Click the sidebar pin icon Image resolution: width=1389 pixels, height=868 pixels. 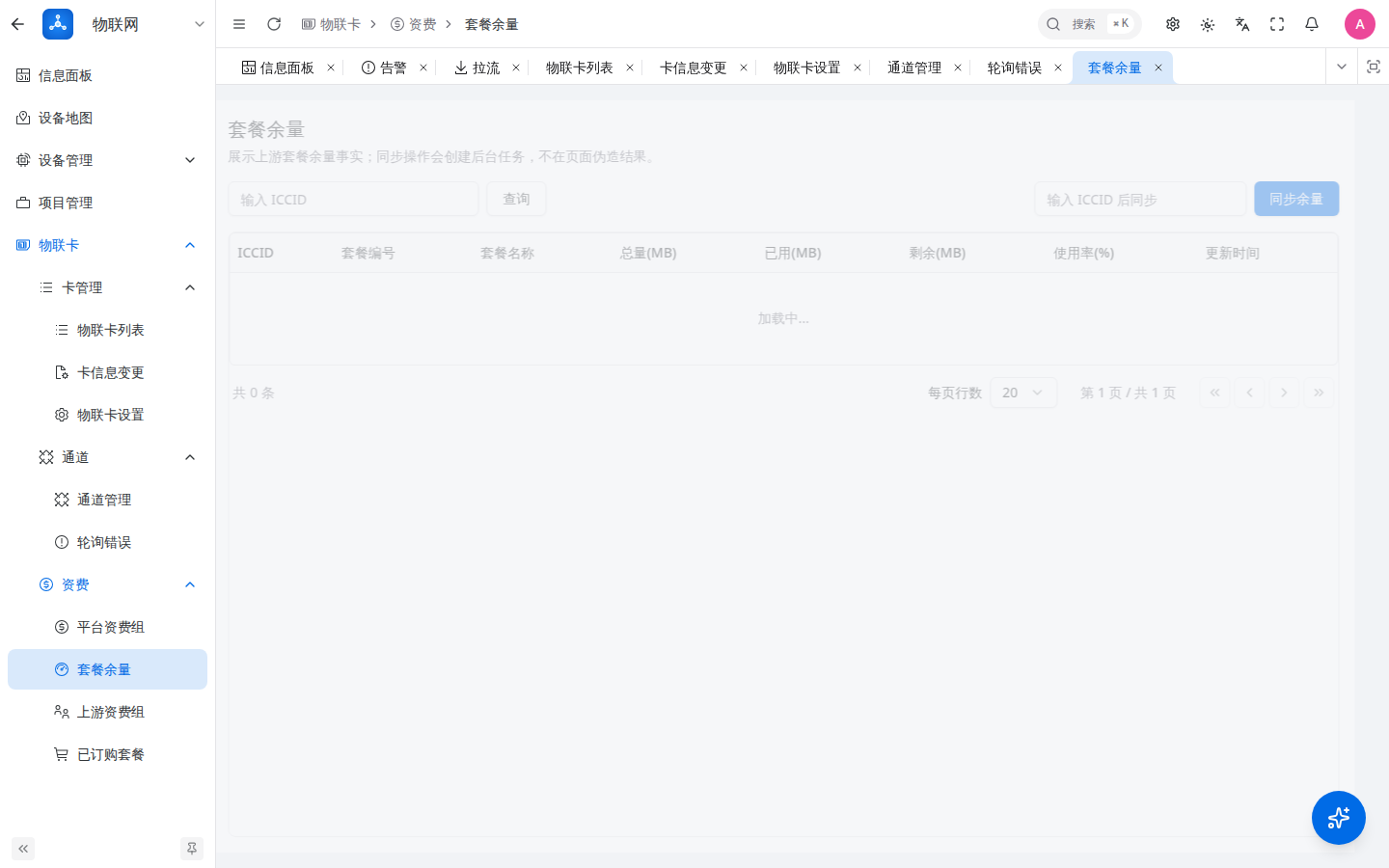click(192, 849)
